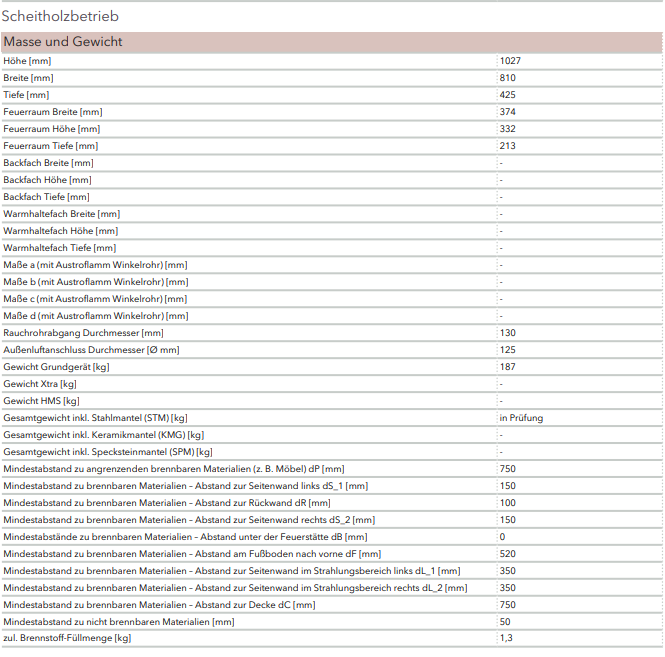Viewport: 665px width, 657px height.
Task: Click the Fußboden nach vorne value 520
Action: point(507,554)
